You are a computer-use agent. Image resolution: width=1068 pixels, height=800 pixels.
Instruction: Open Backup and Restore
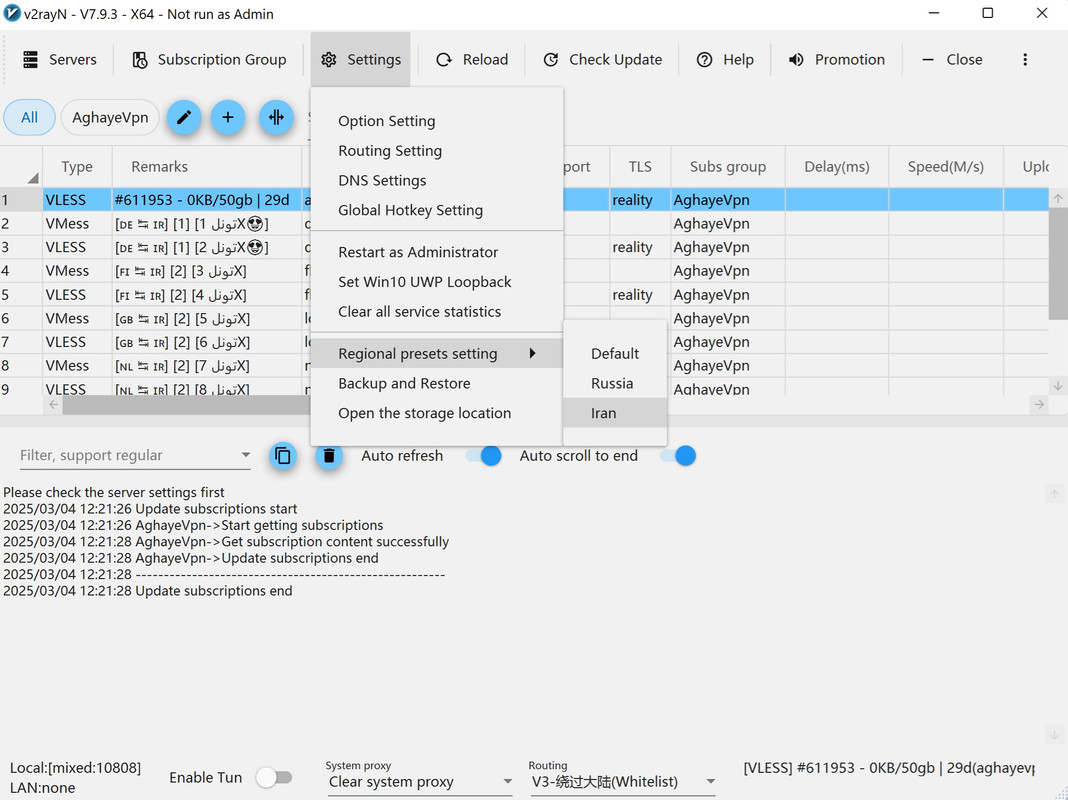pyautogui.click(x=437, y=383)
